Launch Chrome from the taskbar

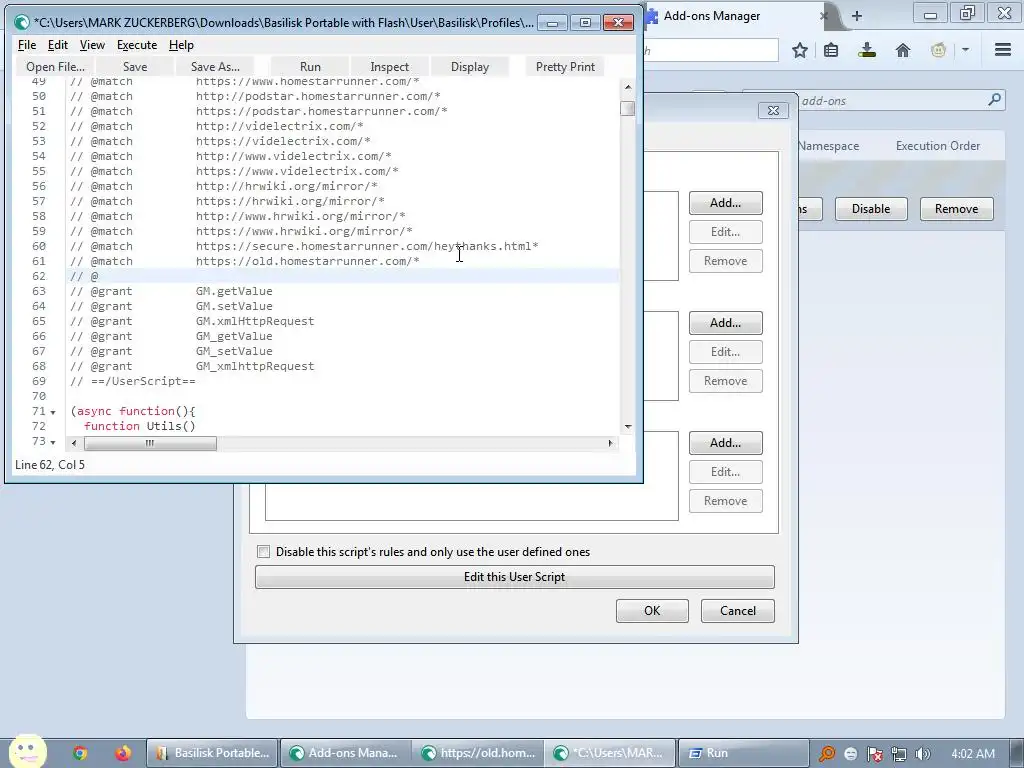point(80,753)
